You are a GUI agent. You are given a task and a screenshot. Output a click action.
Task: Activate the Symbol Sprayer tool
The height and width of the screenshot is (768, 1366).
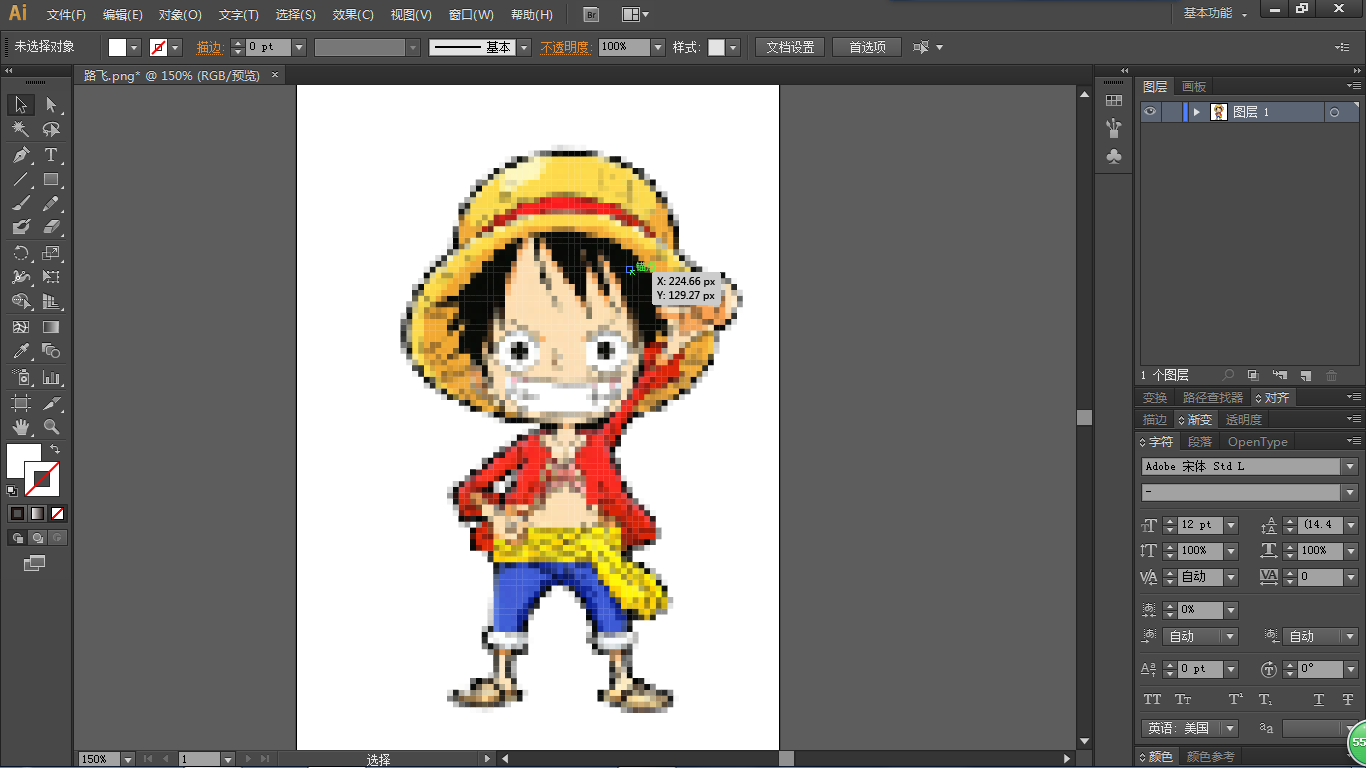21,378
